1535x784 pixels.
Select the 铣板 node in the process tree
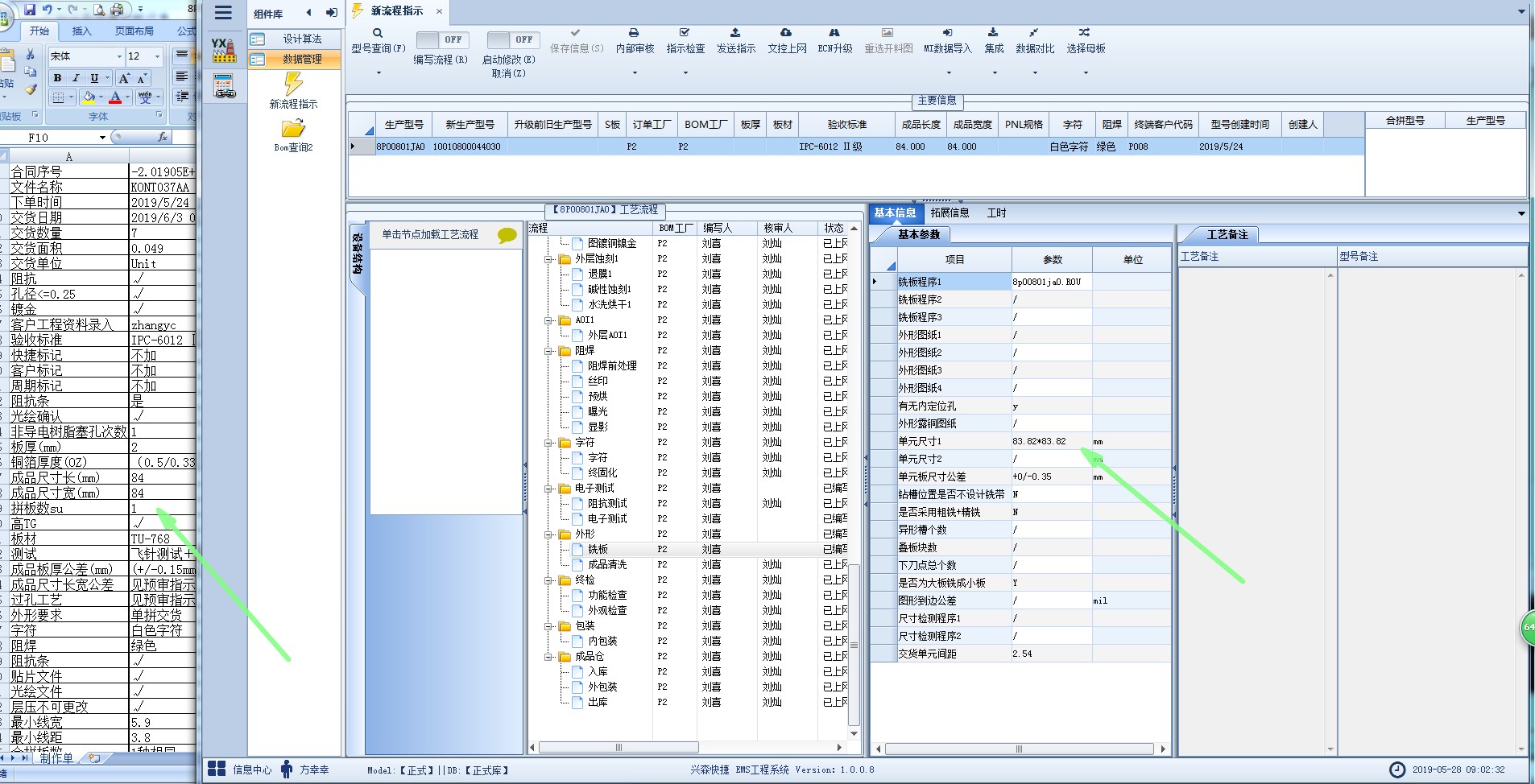[x=598, y=550]
